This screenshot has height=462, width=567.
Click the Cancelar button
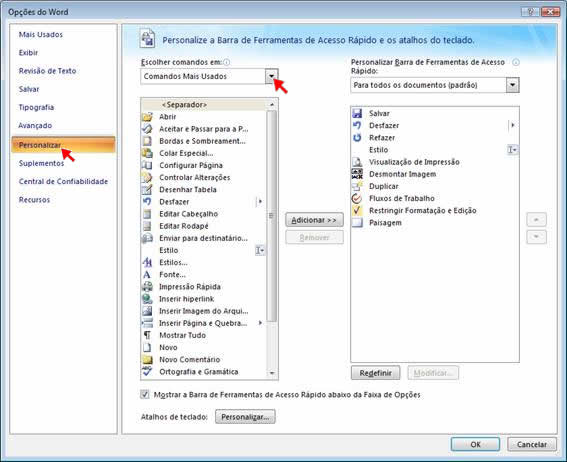(x=532, y=444)
